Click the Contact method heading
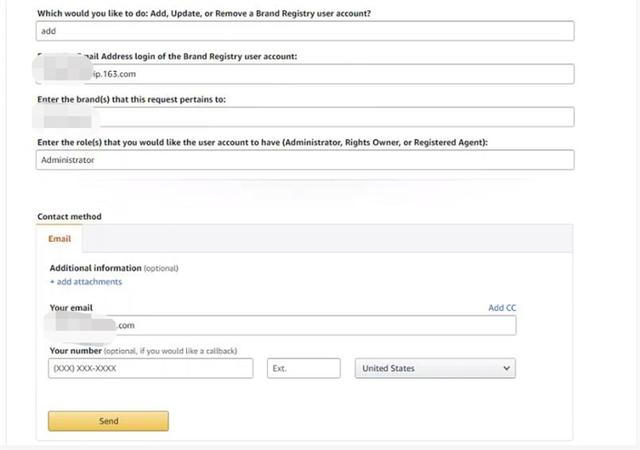This screenshot has width=640, height=450. pos(69,216)
